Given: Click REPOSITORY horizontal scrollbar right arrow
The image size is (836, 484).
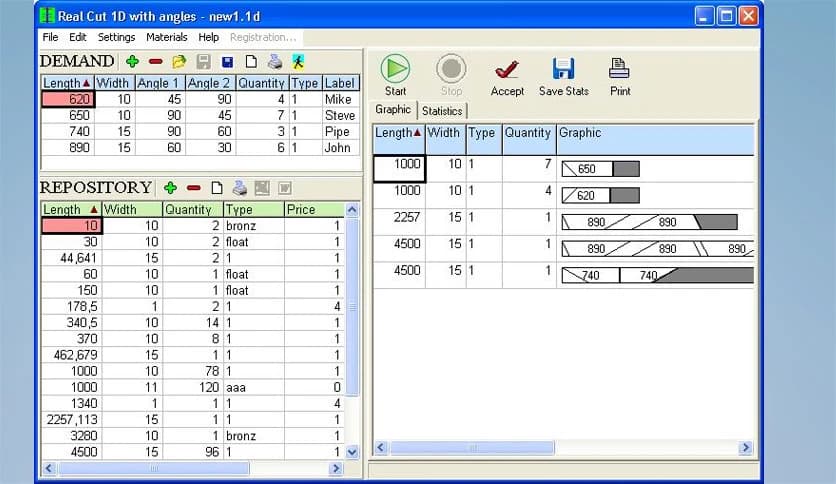Looking at the screenshot, I should coord(336,468).
